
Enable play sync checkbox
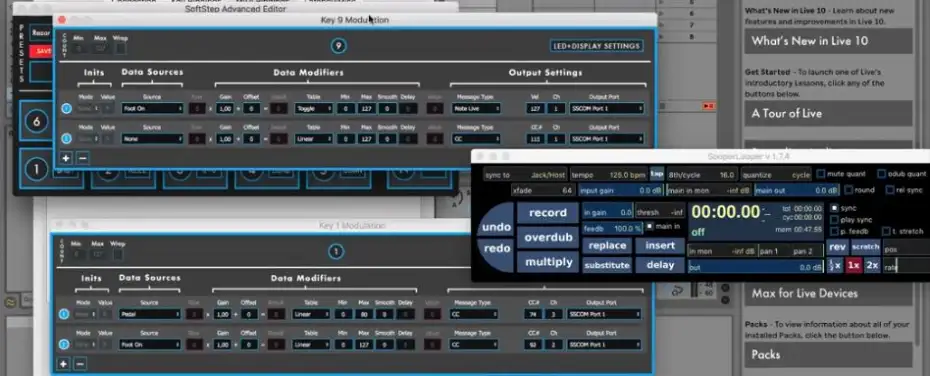[835, 219]
